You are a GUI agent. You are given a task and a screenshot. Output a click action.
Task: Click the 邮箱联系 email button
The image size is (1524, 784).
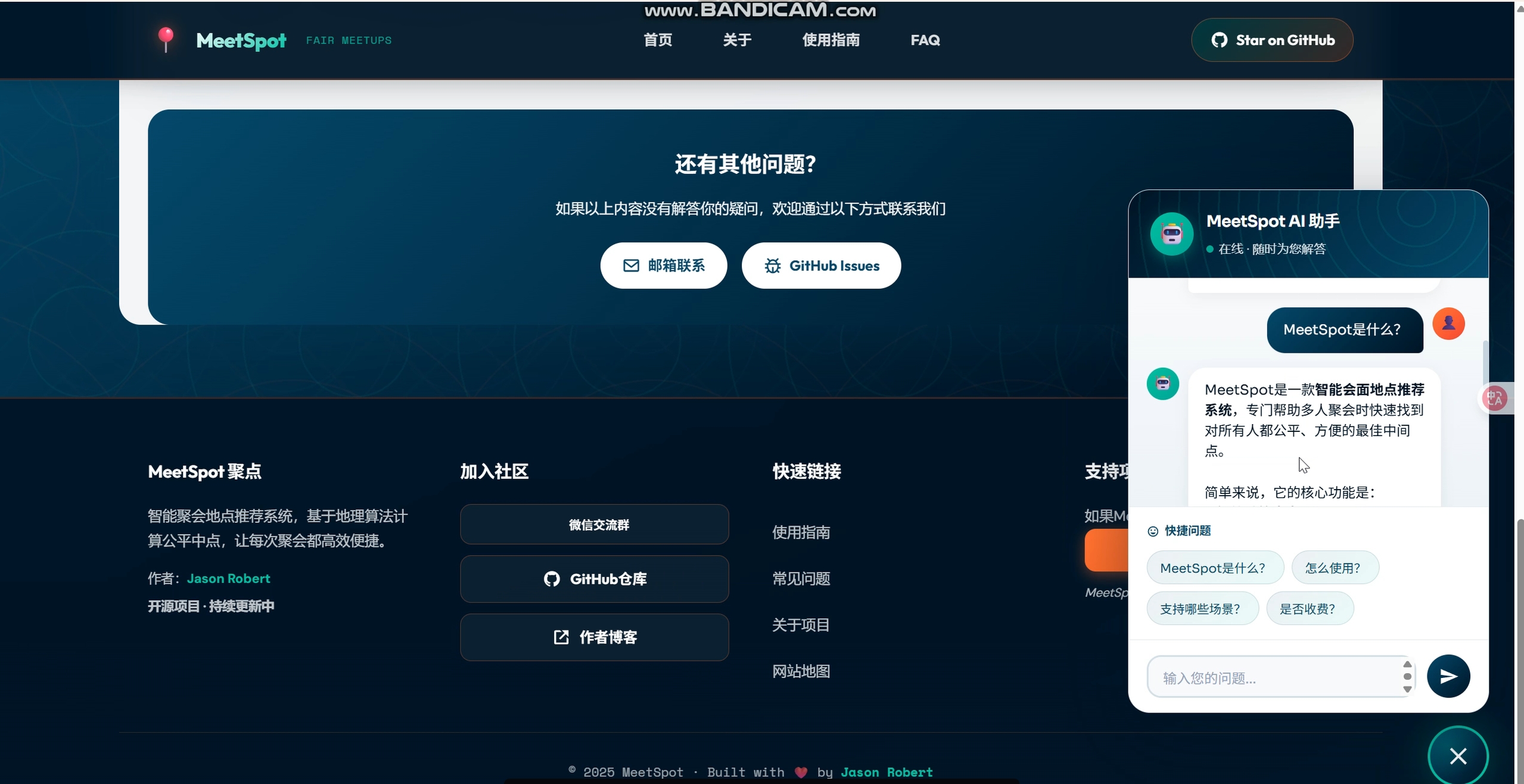coord(663,266)
